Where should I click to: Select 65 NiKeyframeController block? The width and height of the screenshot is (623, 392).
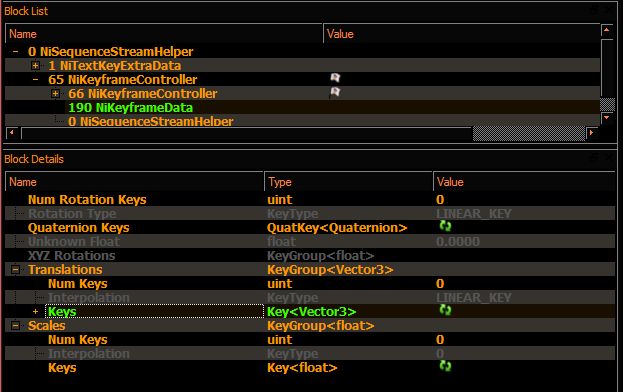(122, 79)
